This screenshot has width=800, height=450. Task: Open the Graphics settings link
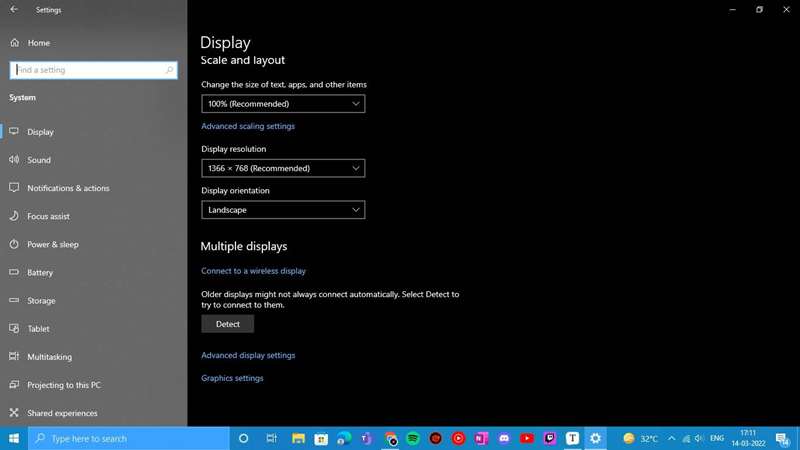pos(232,379)
